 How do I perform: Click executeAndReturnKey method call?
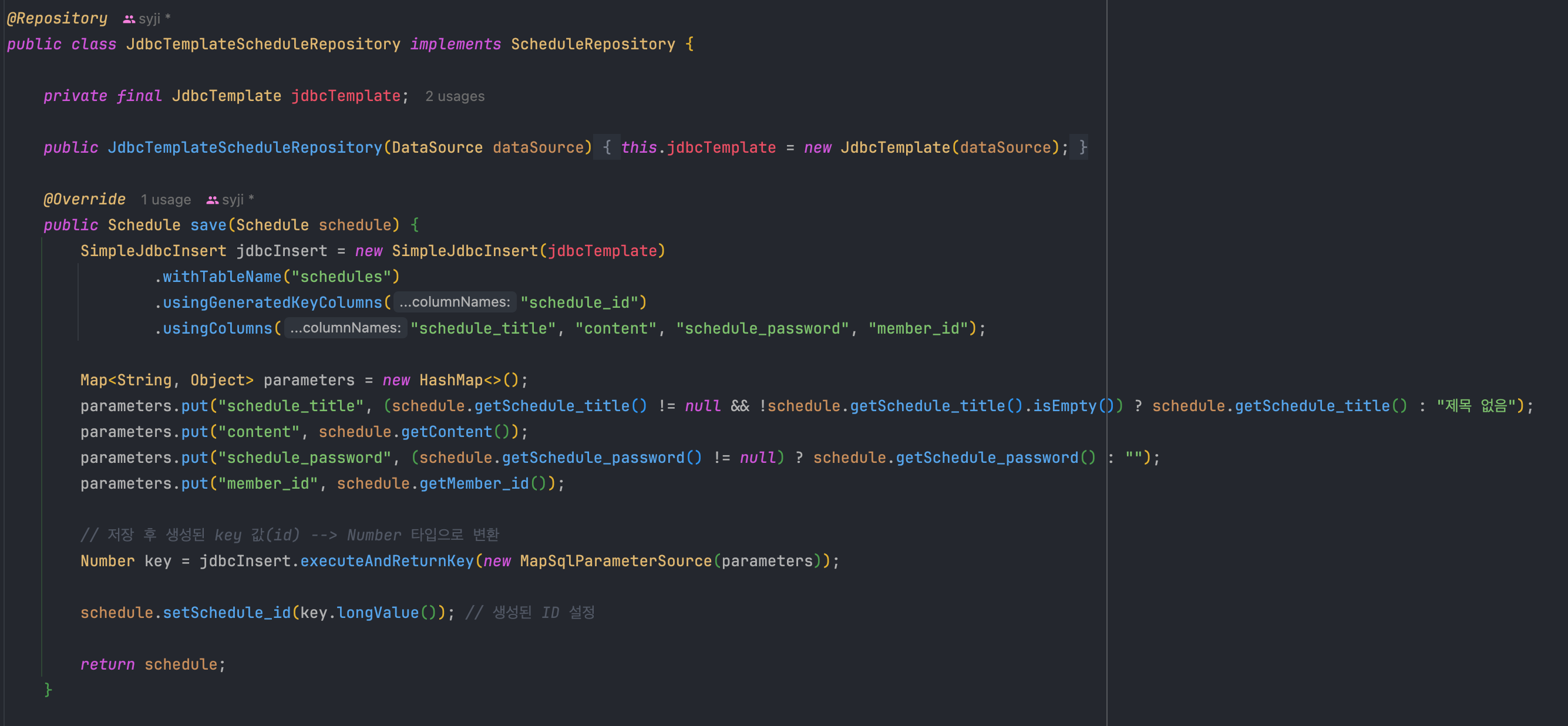pyautogui.click(x=386, y=562)
